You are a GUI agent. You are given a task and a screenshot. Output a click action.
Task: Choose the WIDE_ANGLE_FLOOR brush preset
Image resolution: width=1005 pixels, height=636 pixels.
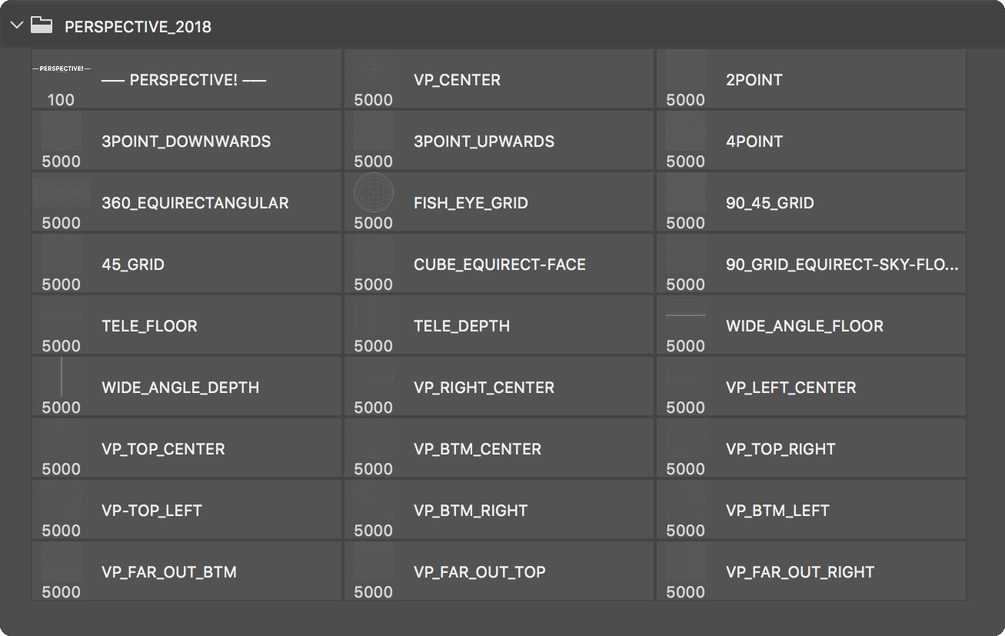(x=811, y=325)
